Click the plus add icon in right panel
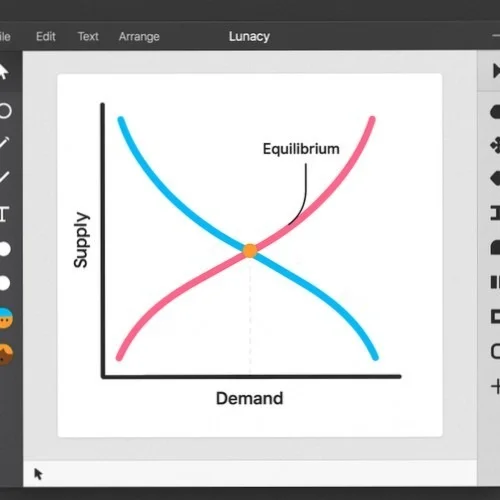This screenshot has height=500, width=500. [x=496, y=387]
